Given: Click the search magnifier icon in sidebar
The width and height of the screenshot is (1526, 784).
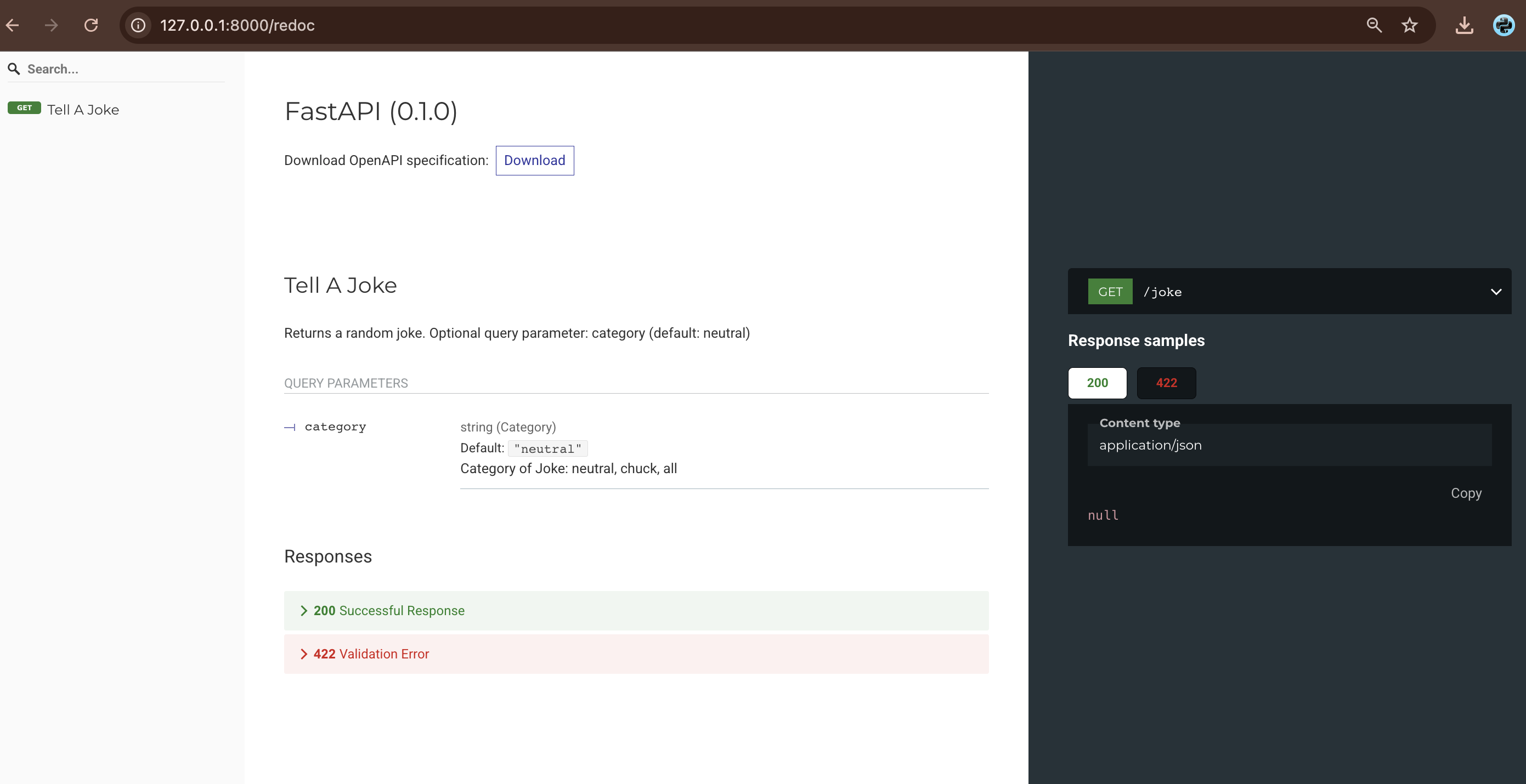Looking at the screenshot, I should tap(14, 69).
